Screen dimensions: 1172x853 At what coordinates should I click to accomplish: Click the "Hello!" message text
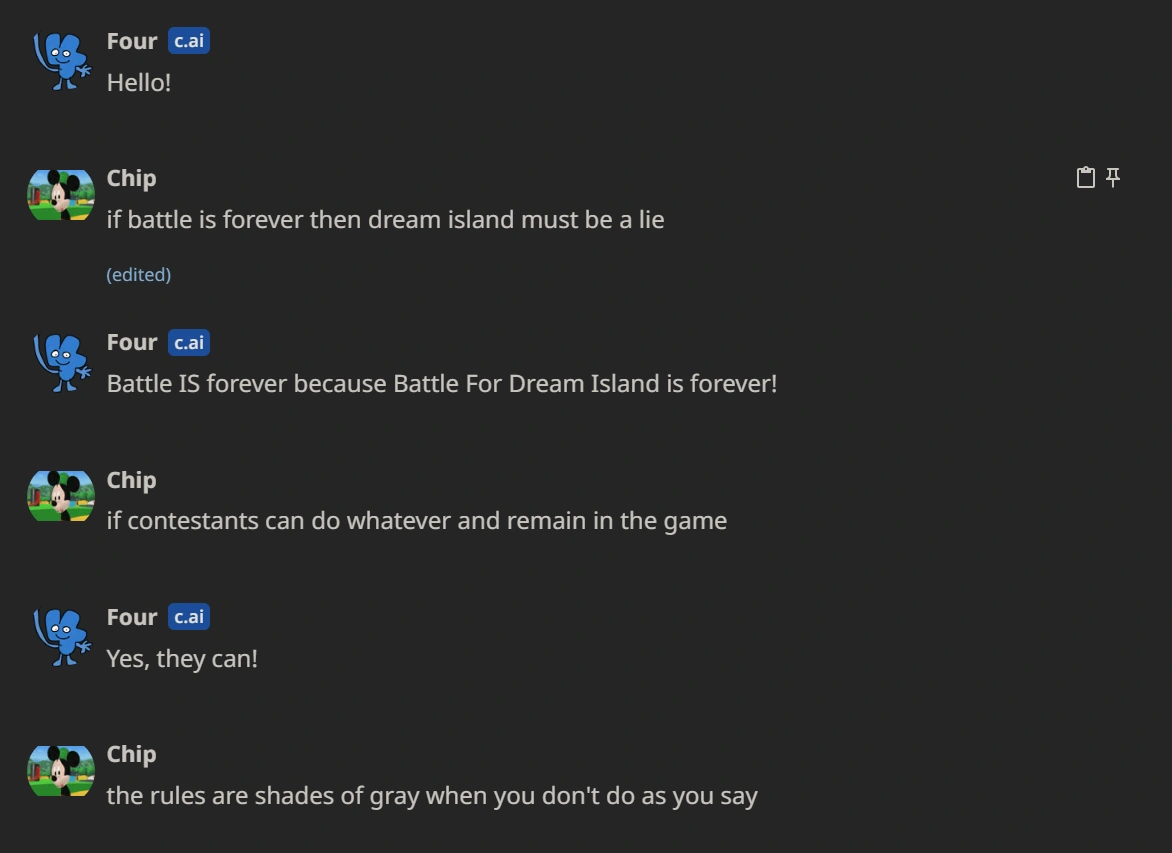coord(139,83)
